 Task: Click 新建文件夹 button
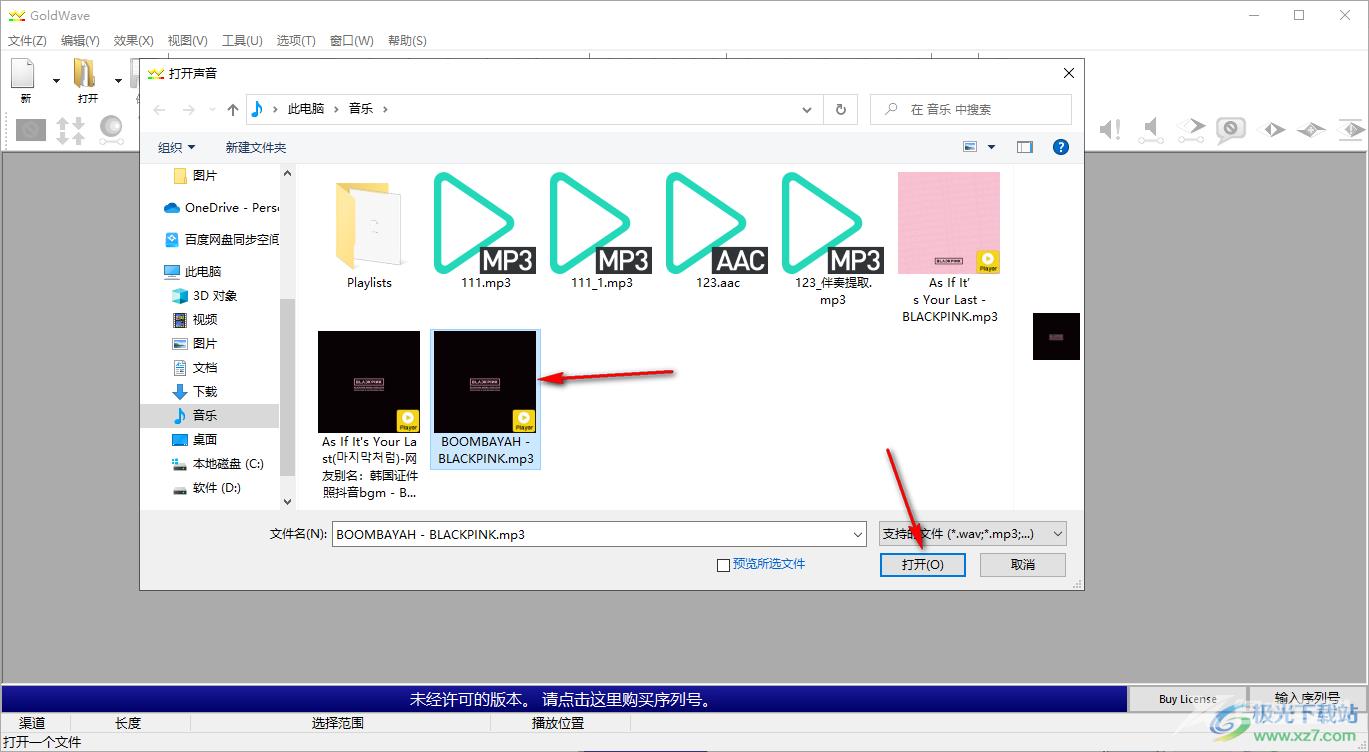(x=256, y=147)
